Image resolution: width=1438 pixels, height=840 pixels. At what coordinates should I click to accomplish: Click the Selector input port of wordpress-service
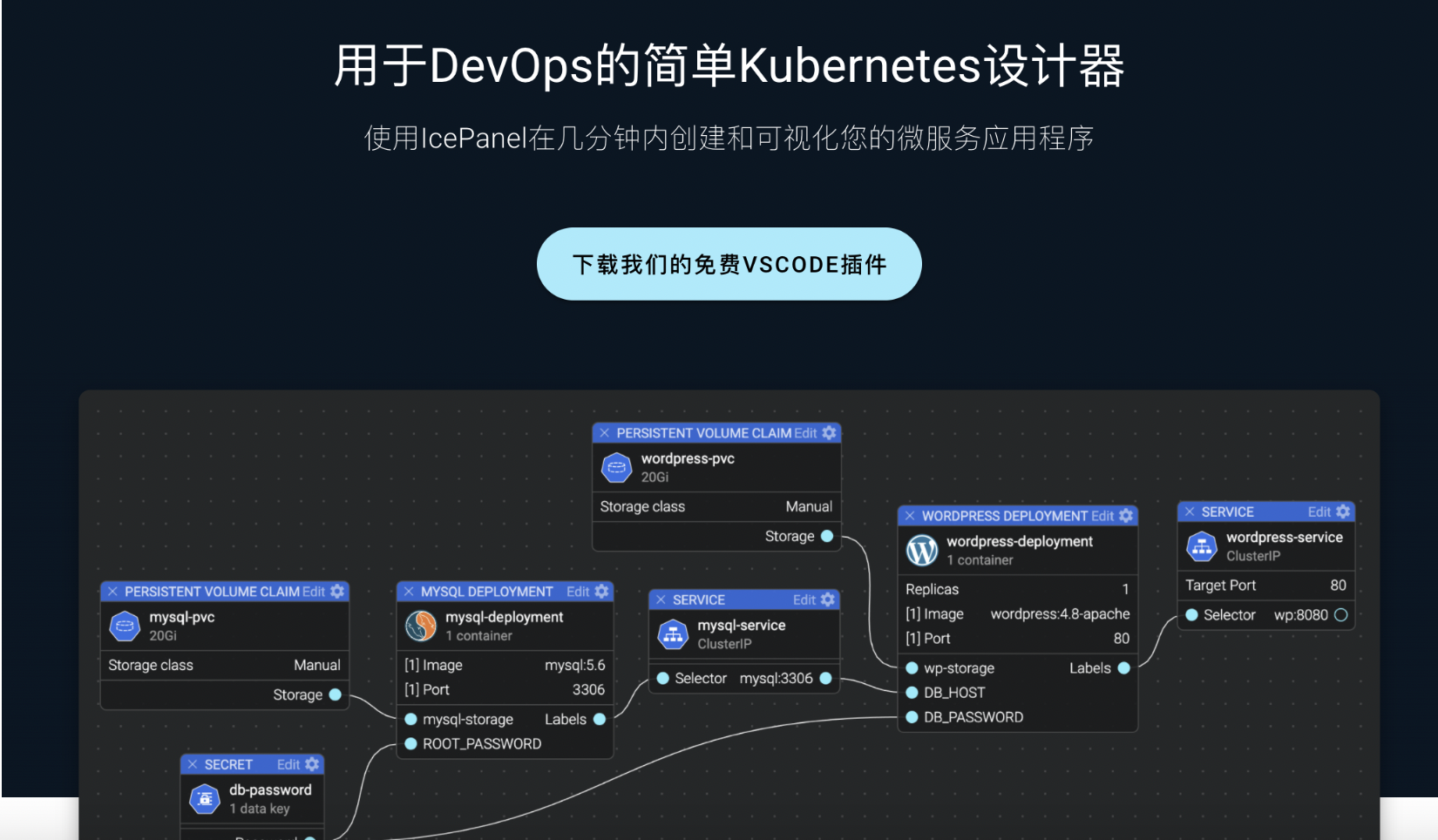1192,614
